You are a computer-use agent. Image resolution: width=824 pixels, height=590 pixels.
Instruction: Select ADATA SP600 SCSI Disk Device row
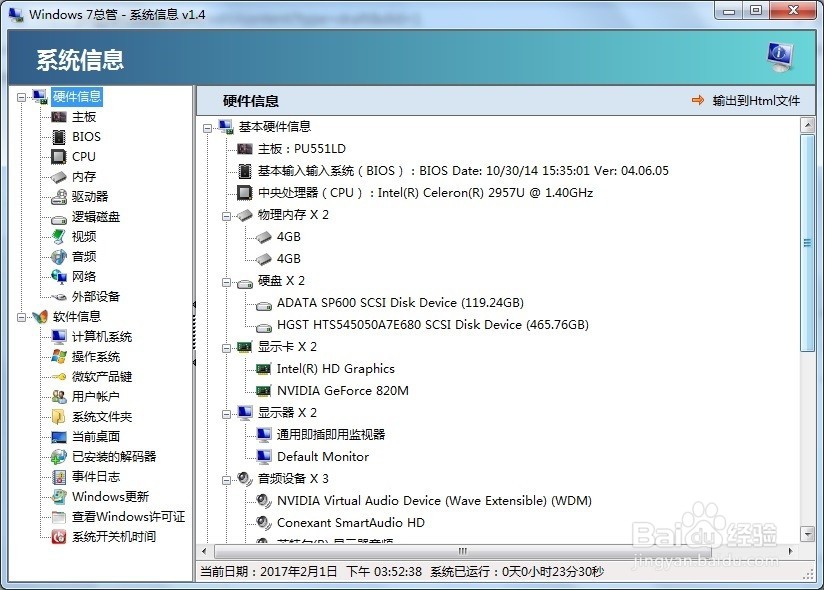(x=400, y=303)
